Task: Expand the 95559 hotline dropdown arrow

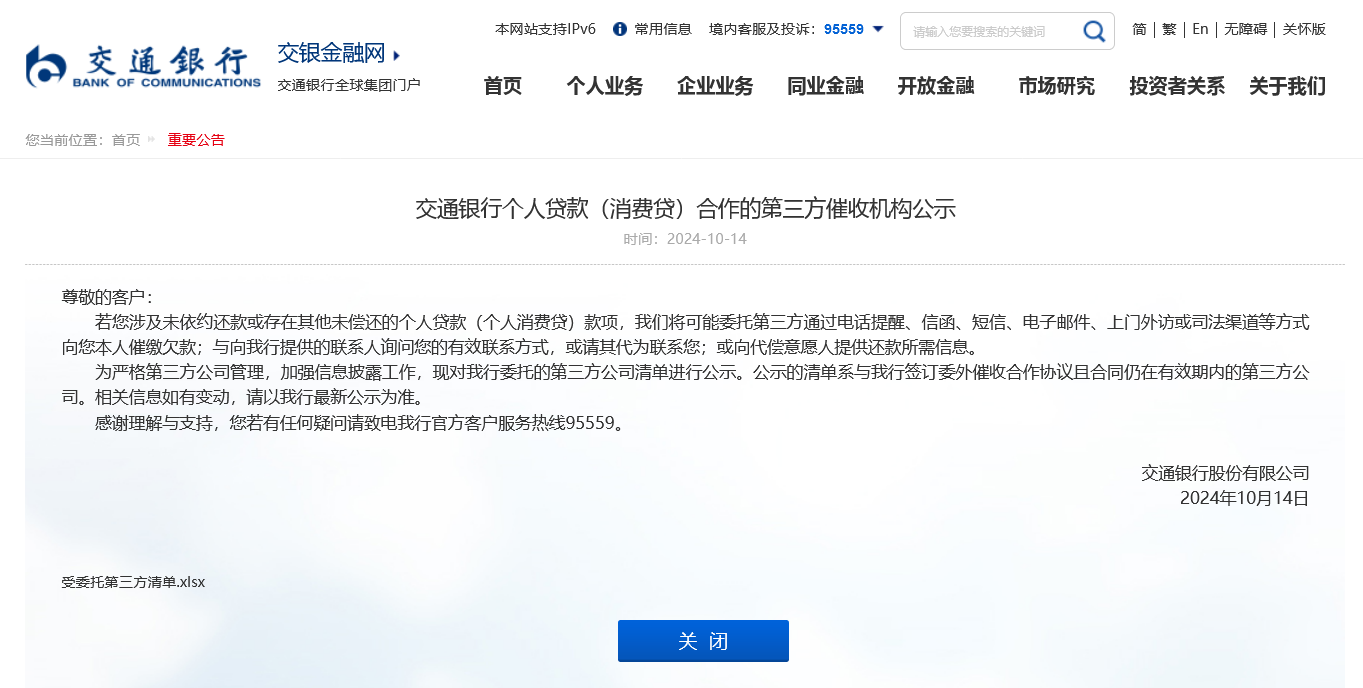Action: (x=878, y=29)
